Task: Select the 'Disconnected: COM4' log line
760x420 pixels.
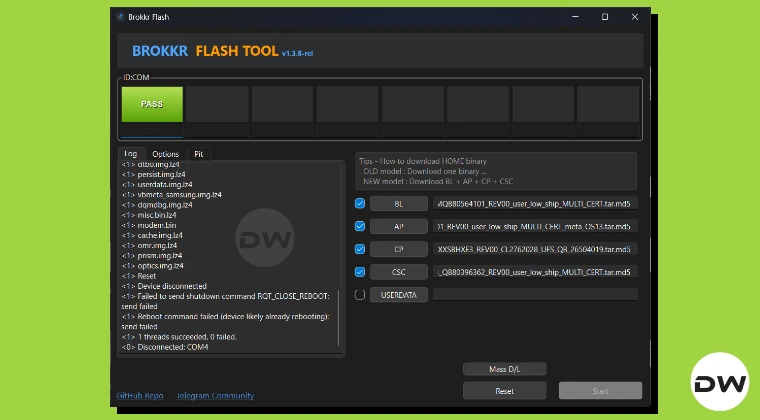Action: [x=165, y=347]
